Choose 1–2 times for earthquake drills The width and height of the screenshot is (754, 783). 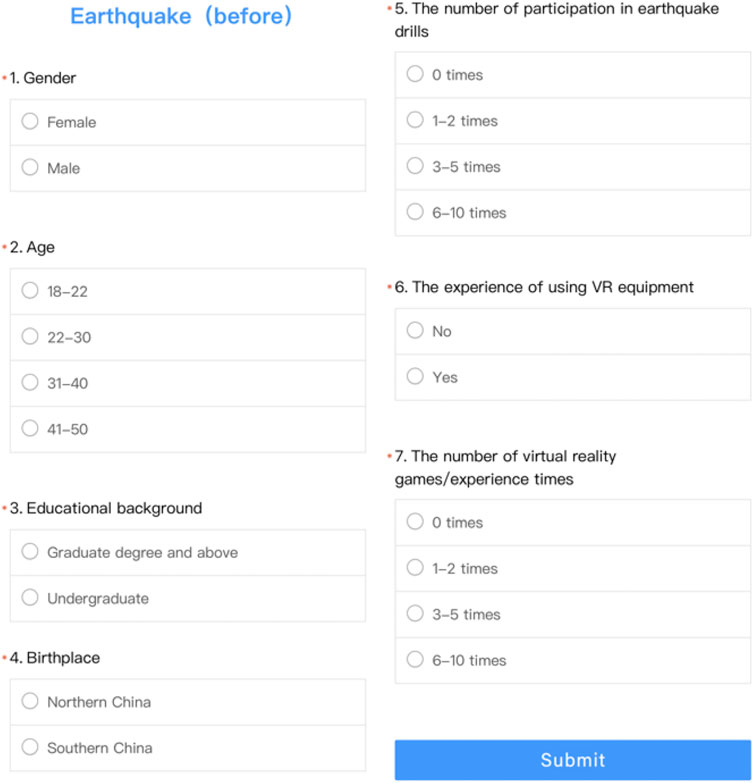pos(415,120)
